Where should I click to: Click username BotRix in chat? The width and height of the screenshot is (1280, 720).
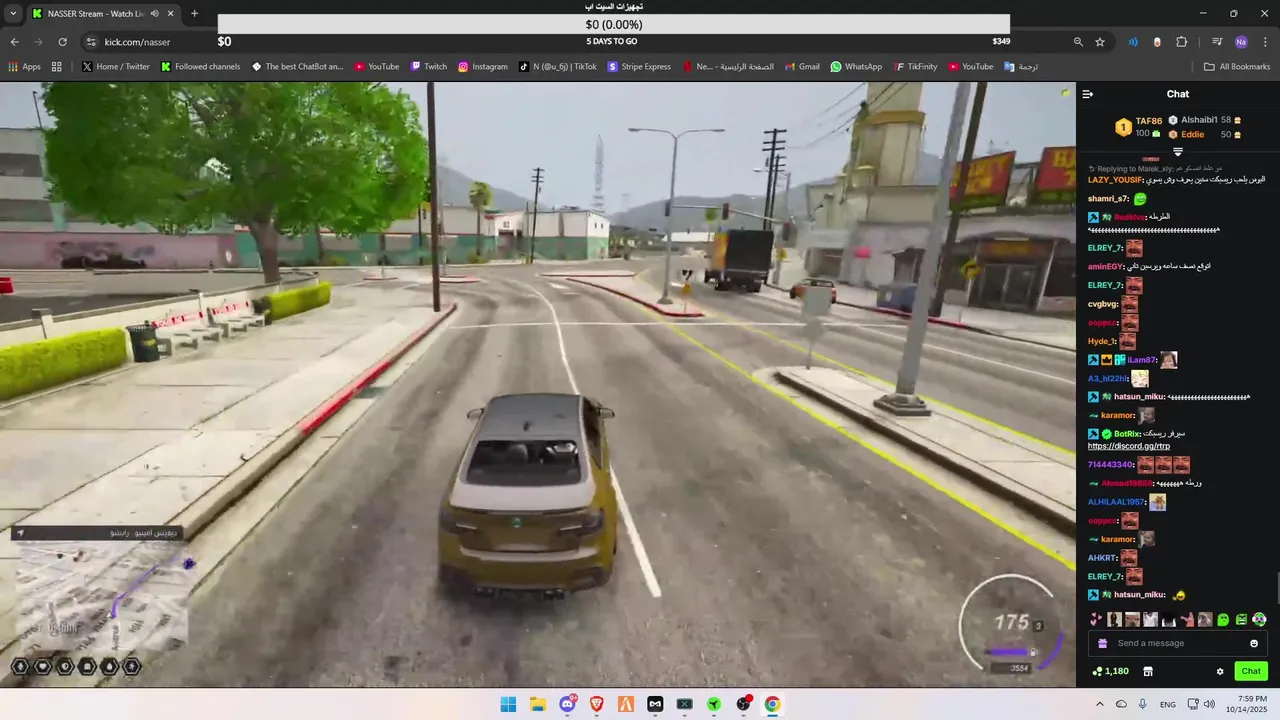point(1127,434)
